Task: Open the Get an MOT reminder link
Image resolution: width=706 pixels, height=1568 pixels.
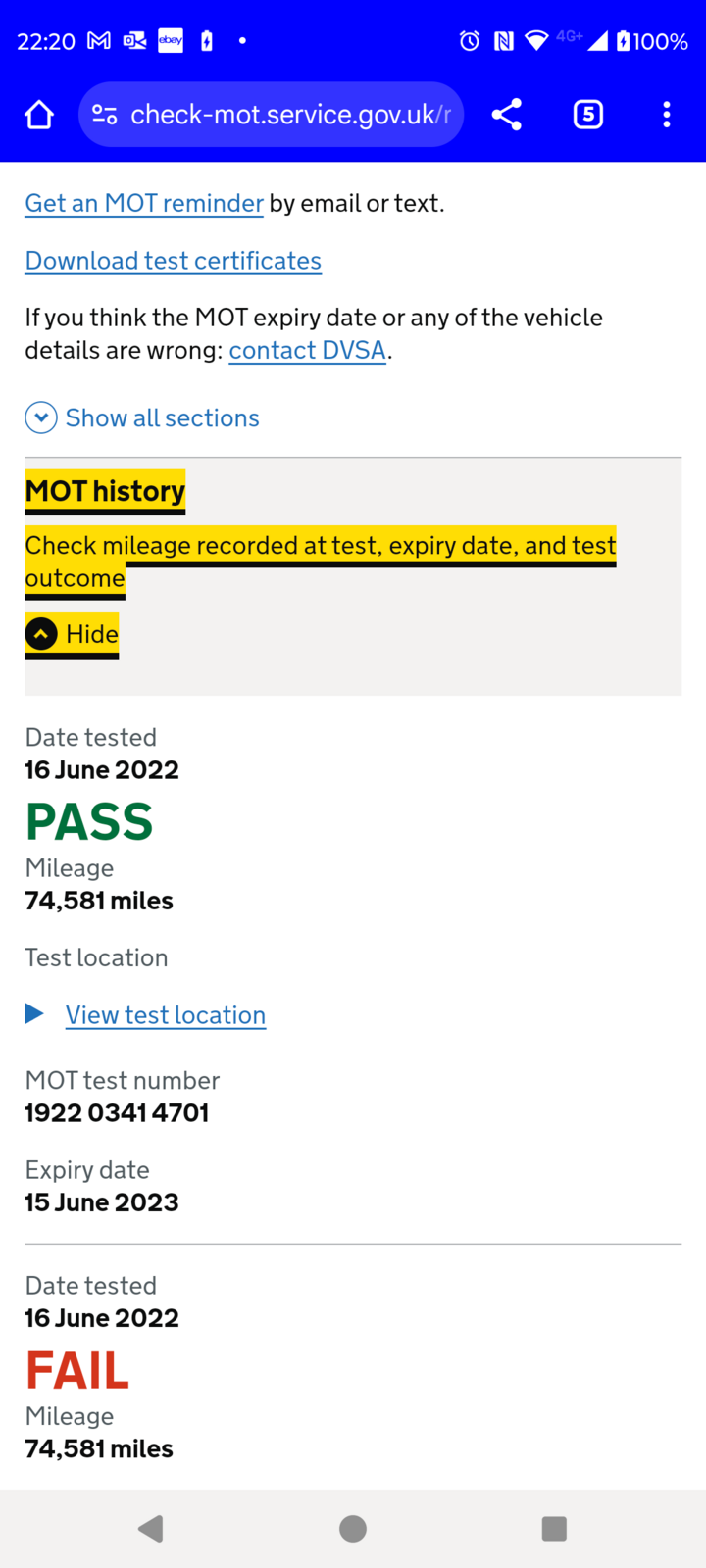Action: tap(144, 203)
